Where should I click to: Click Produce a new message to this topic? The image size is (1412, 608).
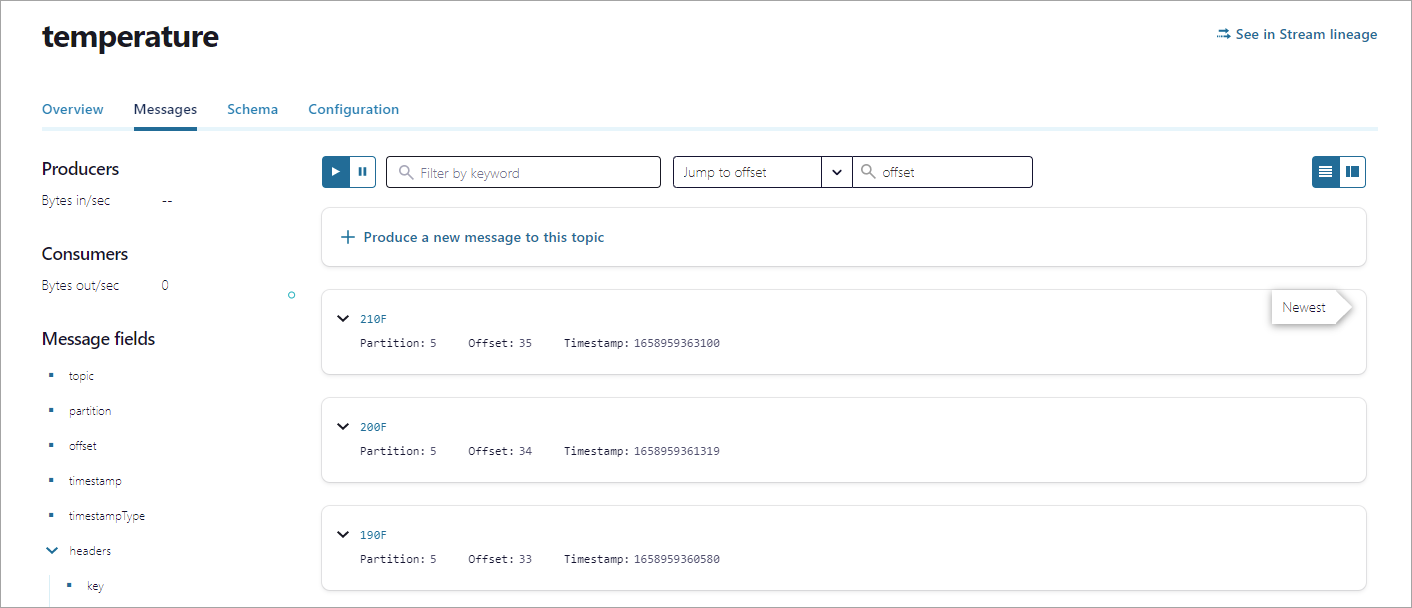point(483,238)
